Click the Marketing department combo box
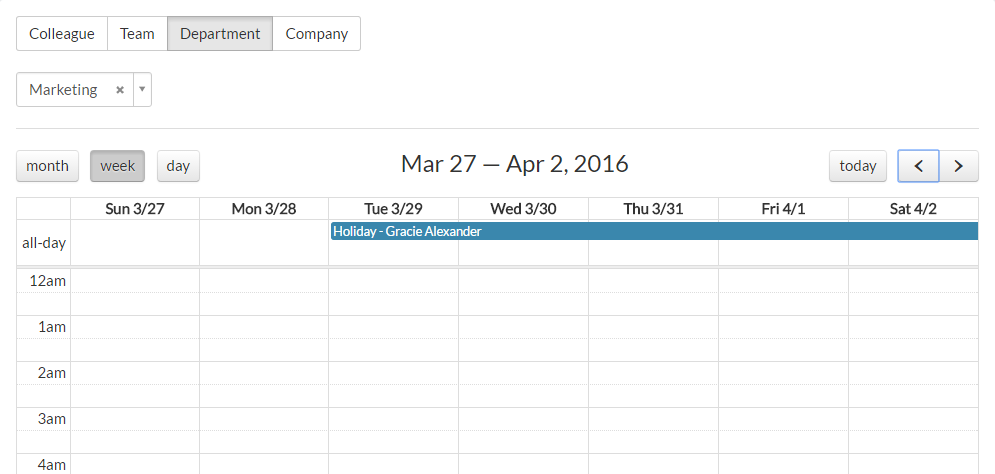 tap(66, 90)
